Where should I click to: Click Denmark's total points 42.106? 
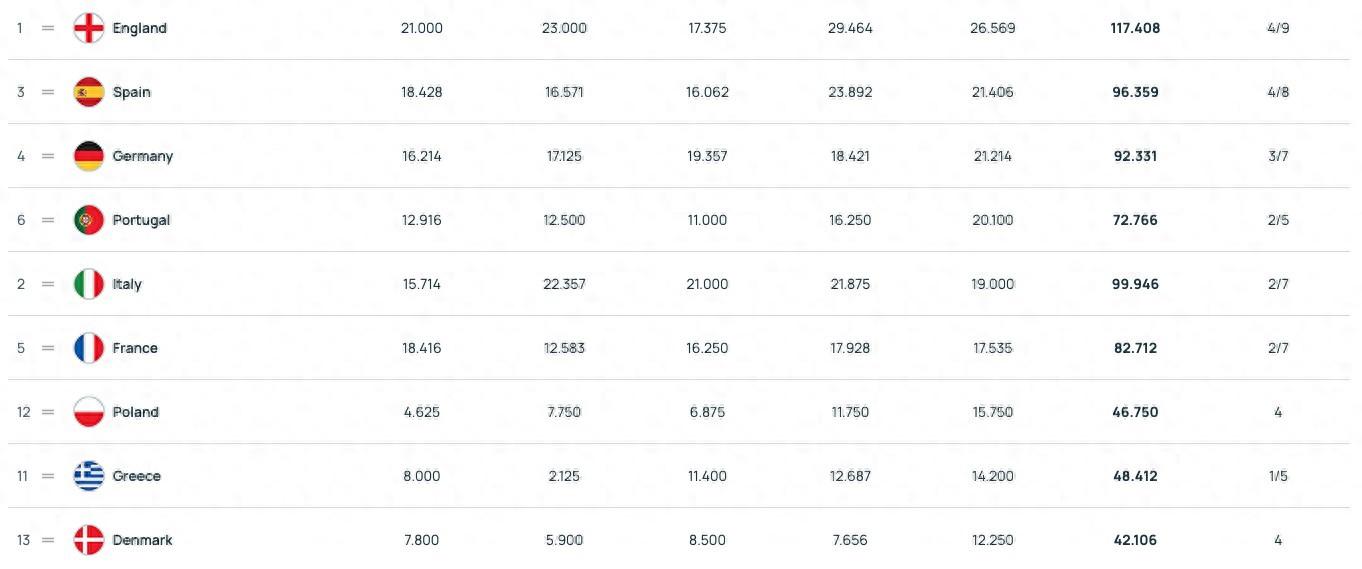[1134, 540]
